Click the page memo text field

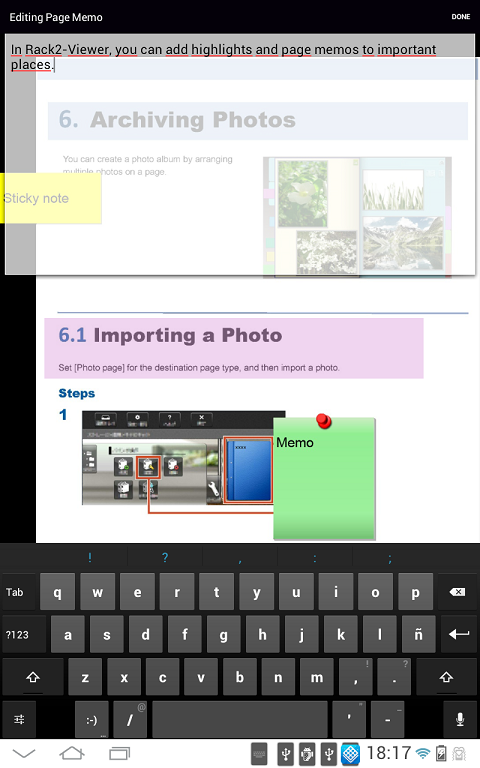pos(240,154)
